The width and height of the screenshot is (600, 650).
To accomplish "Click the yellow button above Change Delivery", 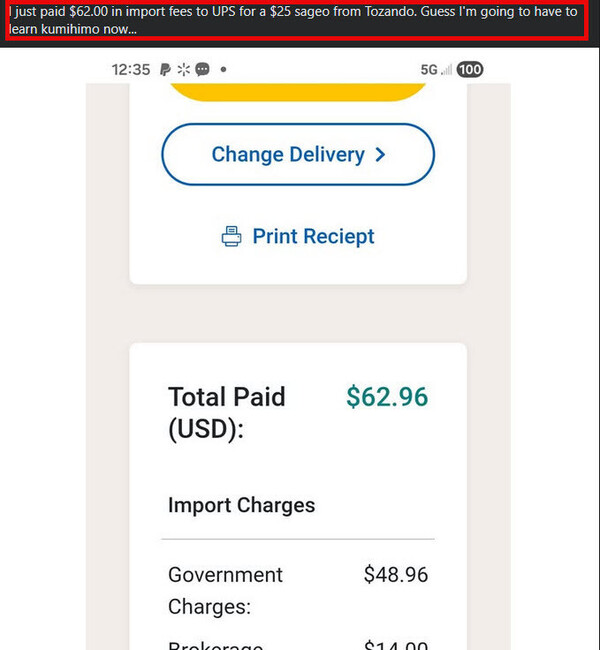I will coord(297,91).
